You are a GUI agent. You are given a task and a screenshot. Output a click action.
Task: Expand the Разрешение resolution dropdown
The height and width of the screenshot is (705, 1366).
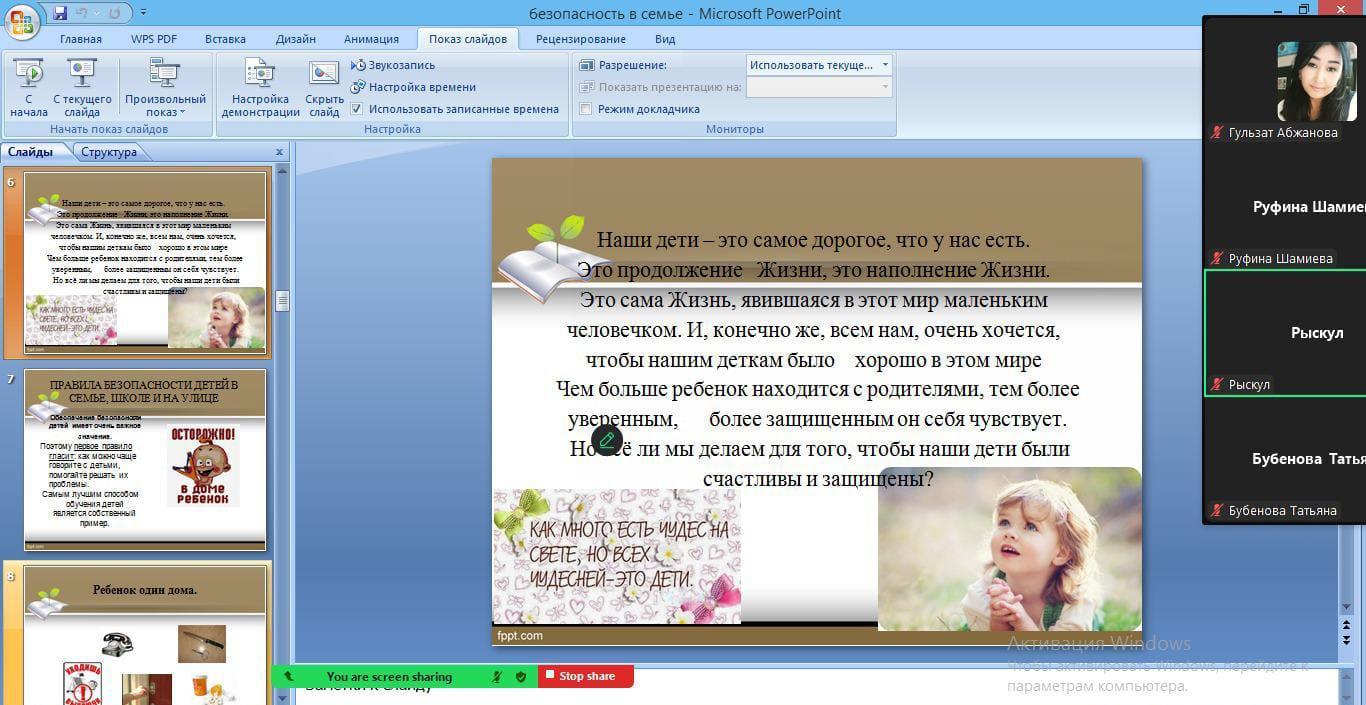(x=884, y=65)
